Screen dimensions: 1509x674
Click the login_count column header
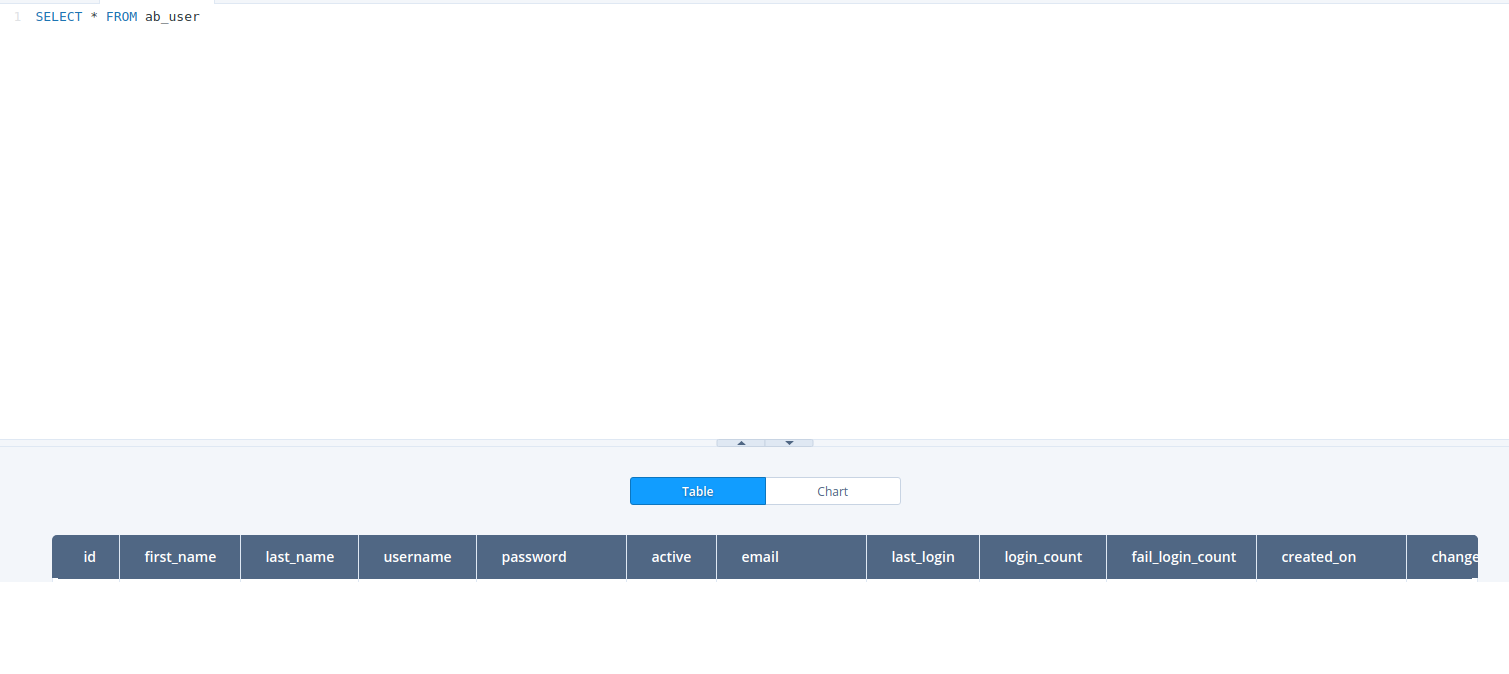(1043, 557)
